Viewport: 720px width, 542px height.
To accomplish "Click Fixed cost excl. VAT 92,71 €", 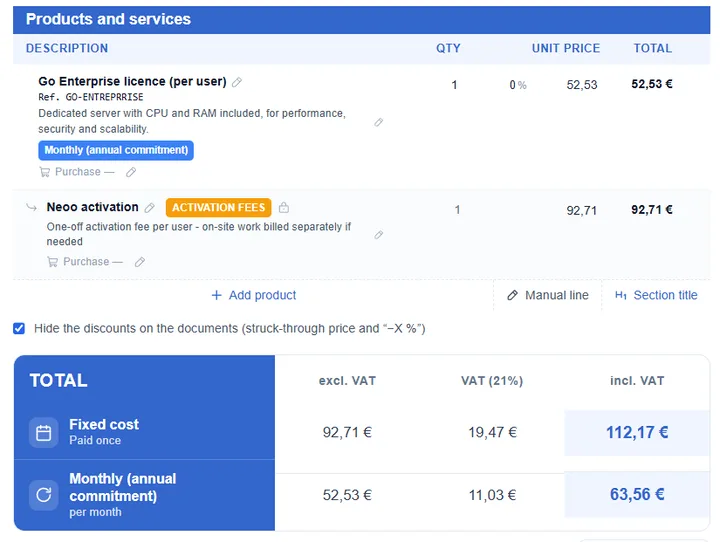I will 347,432.
